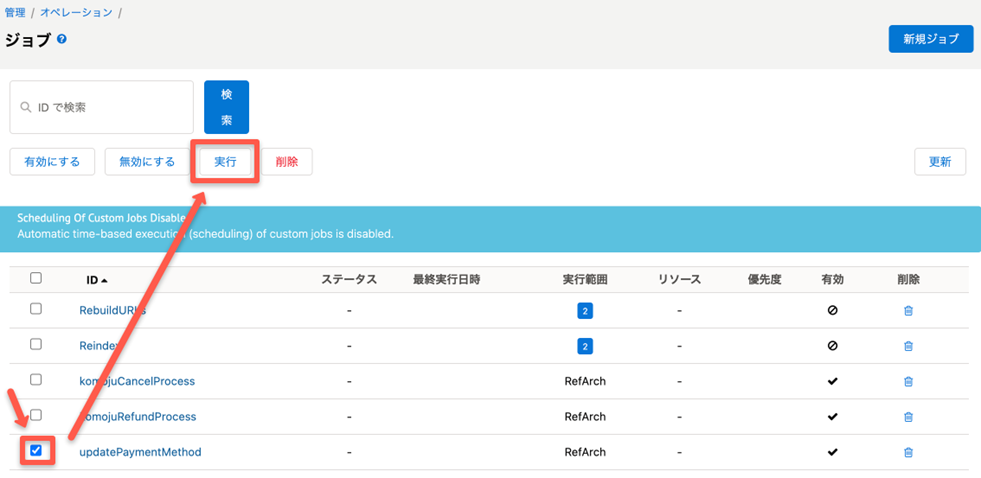Click trash icon in Reindex row
This screenshot has height=478, width=981.
[x=908, y=346]
